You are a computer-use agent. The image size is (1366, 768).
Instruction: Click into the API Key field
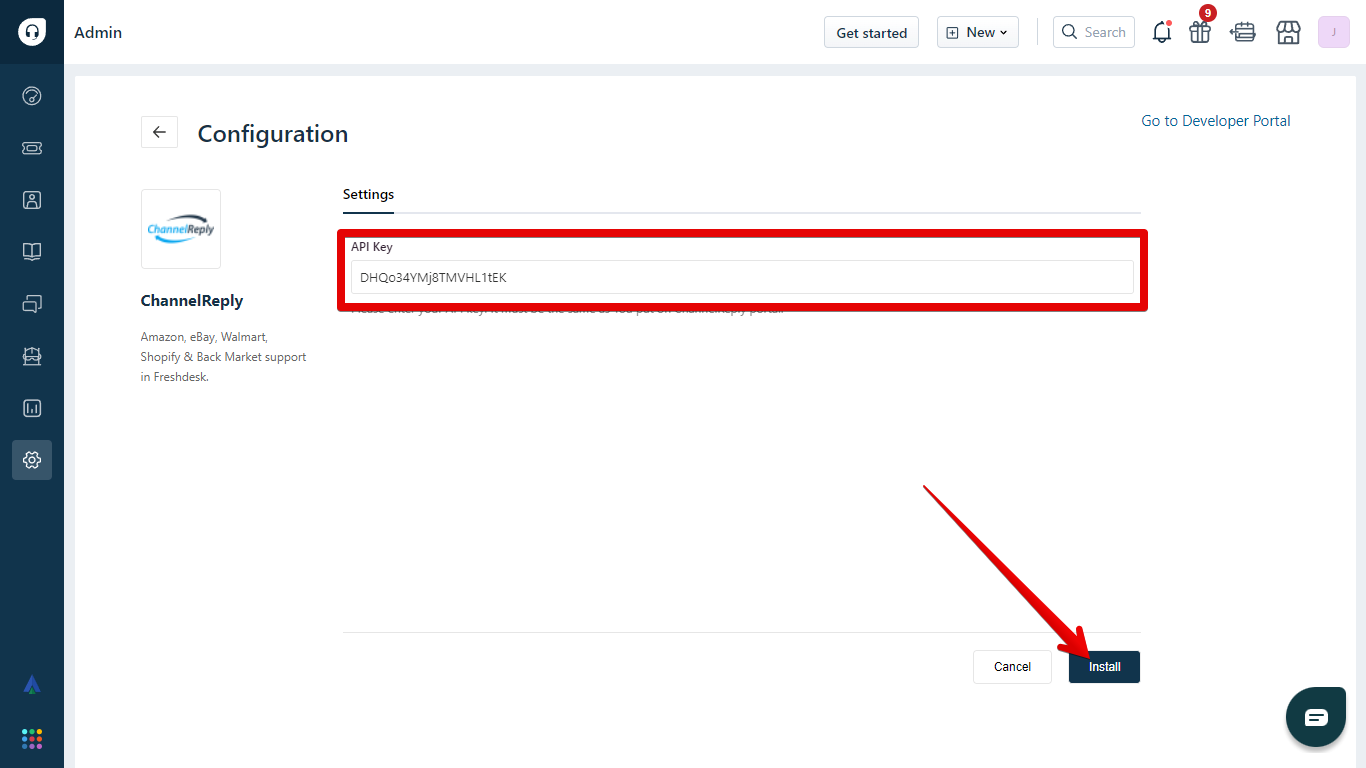pyautogui.click(x=742, y=277)
